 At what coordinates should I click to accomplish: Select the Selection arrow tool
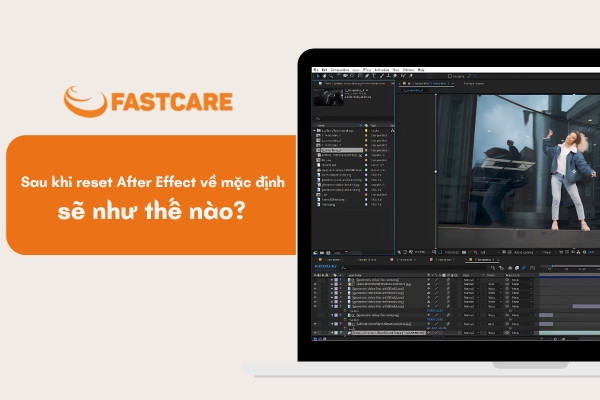click(318, 76)
